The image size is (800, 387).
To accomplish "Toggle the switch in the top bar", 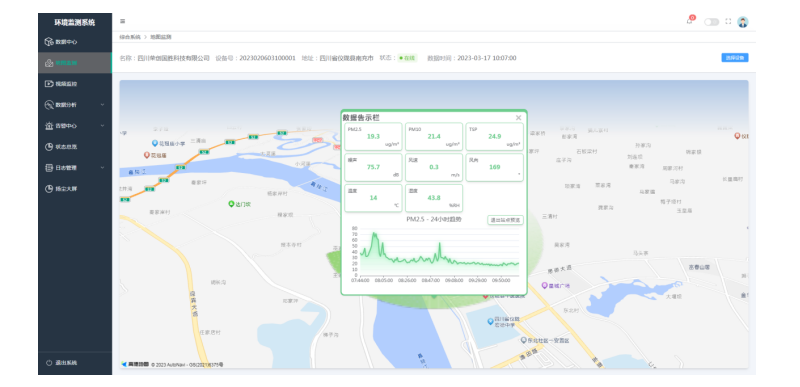I will coord(711,22).
